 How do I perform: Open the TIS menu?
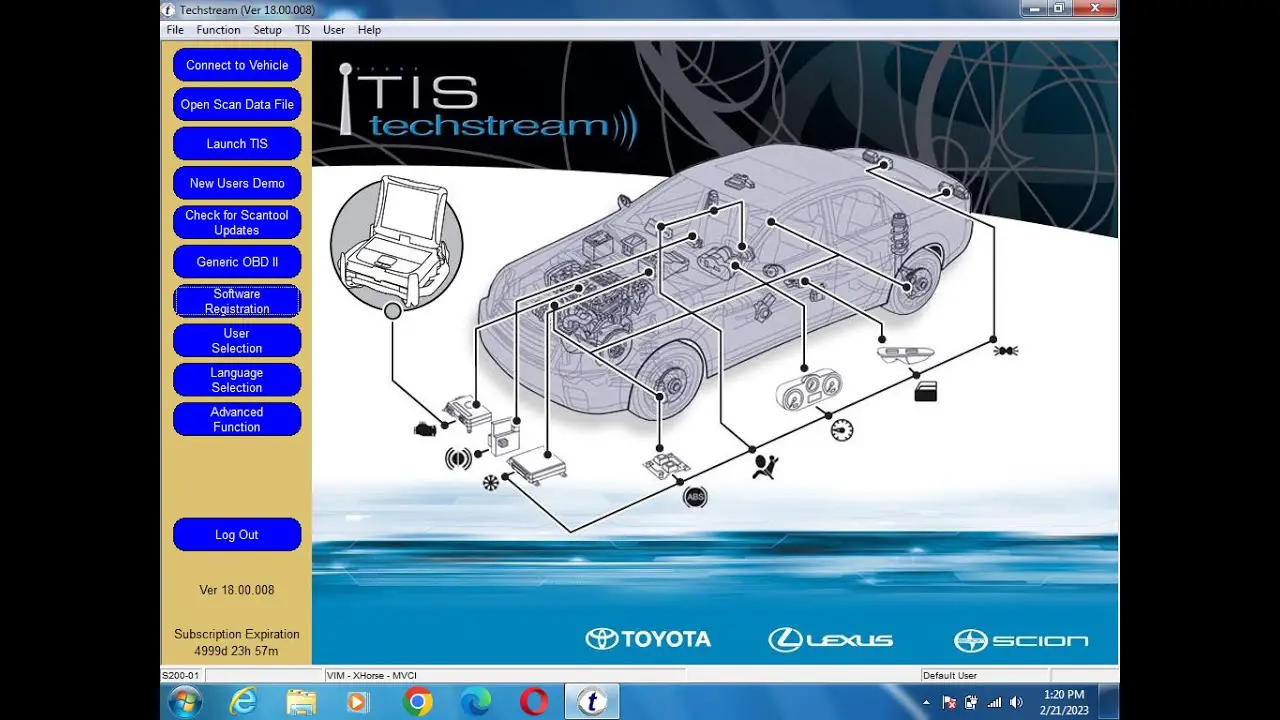tap(302, 30)
